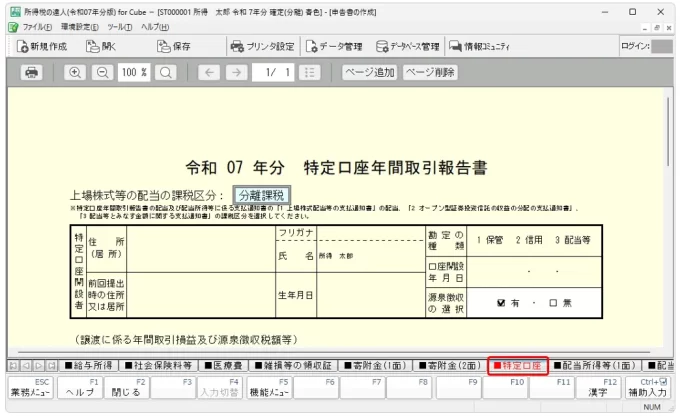
Task: Select account type 1 保管
Action: [x=493, y=240]
